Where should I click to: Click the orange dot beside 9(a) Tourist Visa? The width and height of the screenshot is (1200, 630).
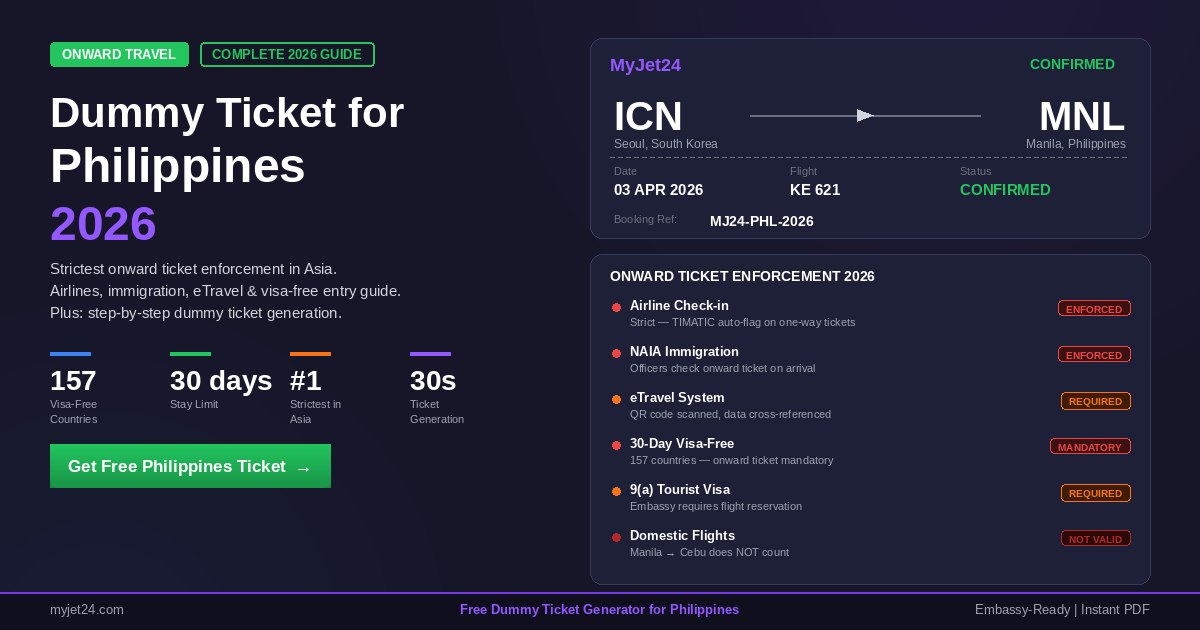pyautogui.click(x=617, y=491)
